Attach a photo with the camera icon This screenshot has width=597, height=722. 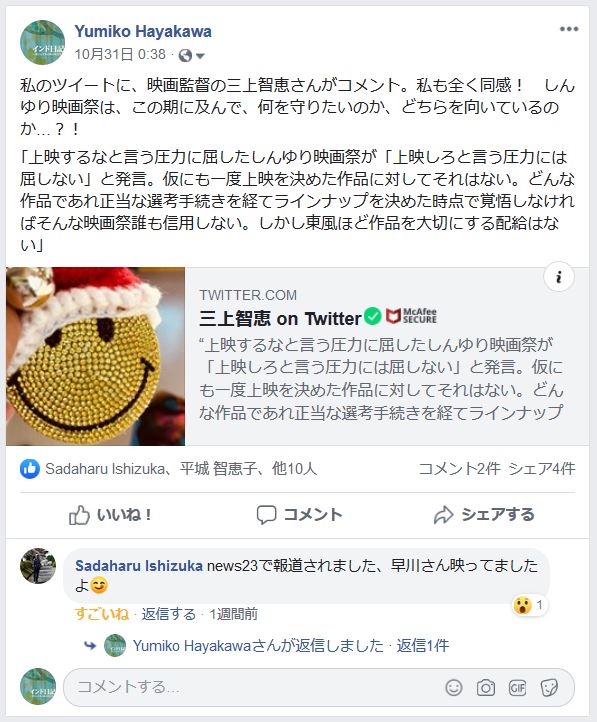(x=486, y=688)
